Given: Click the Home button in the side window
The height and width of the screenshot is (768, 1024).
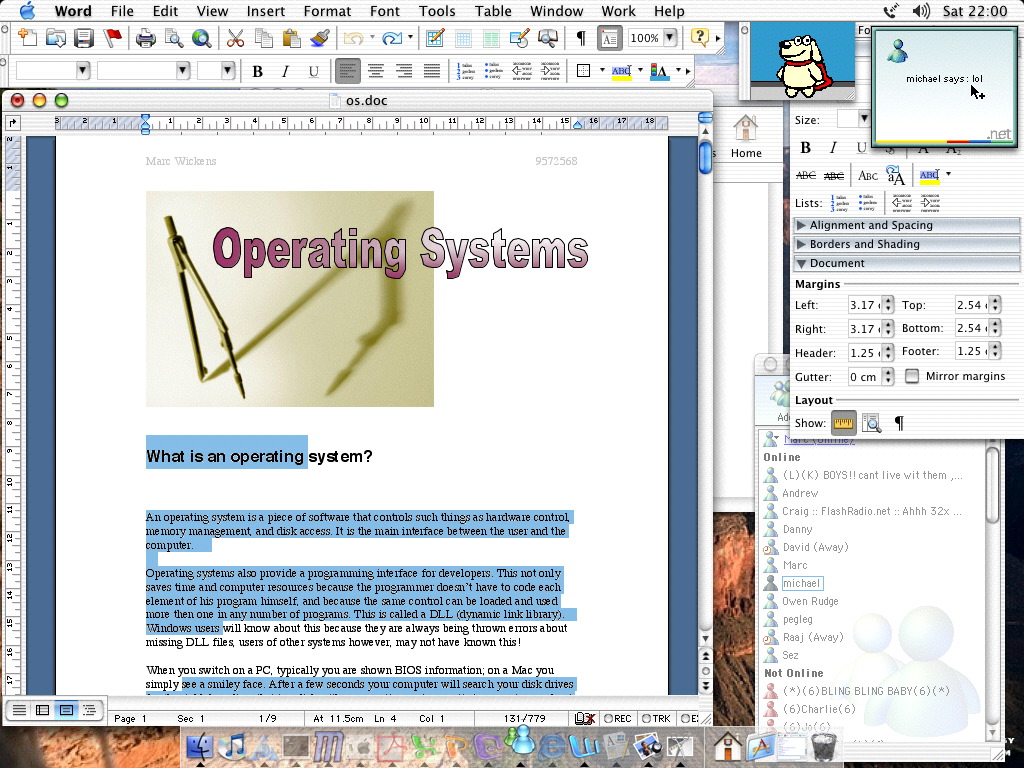Looking at the screenshot, I should pyautogui.click(x=746, y=135).
